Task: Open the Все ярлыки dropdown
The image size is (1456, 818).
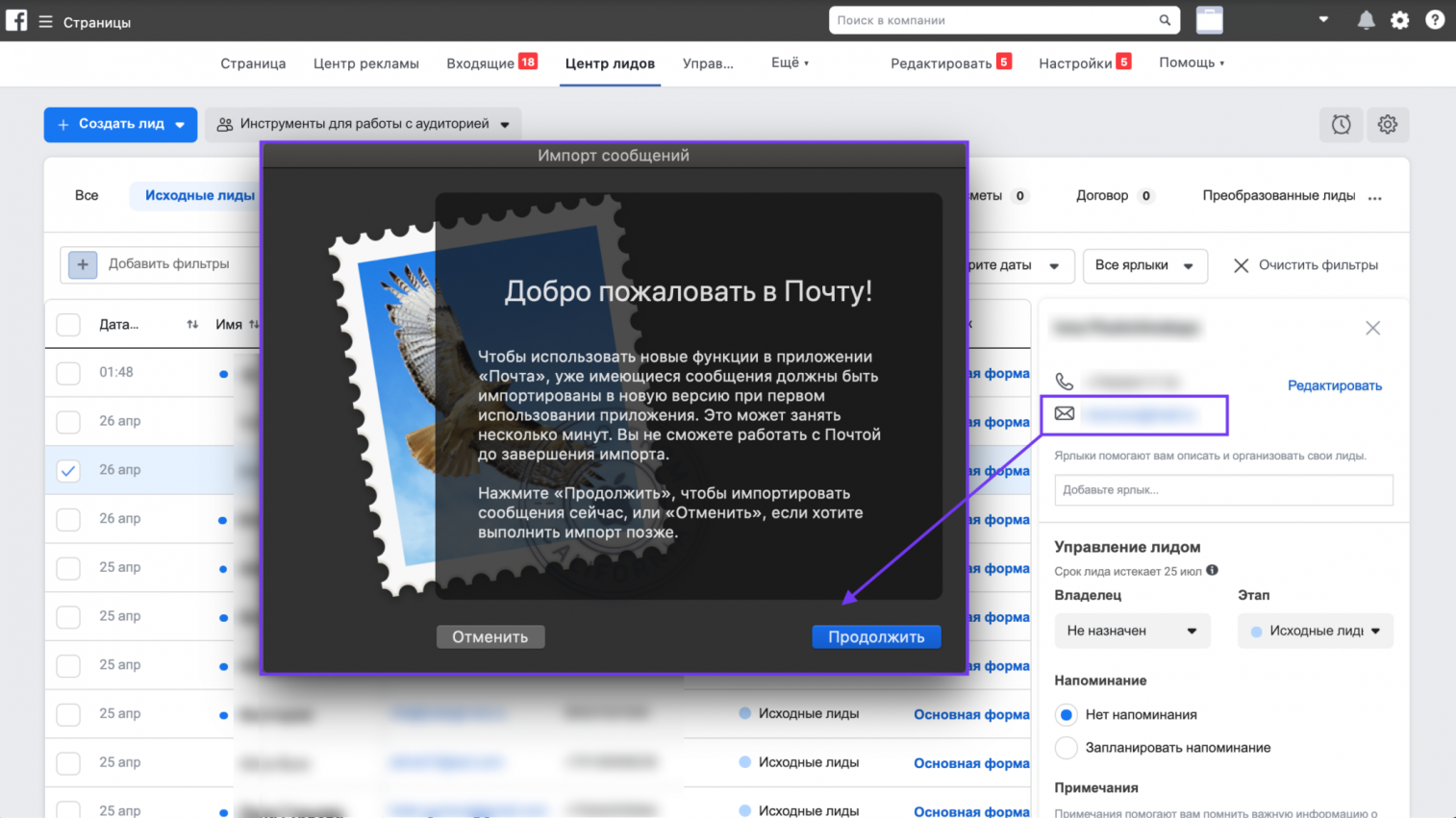Action: [1144, 265]
